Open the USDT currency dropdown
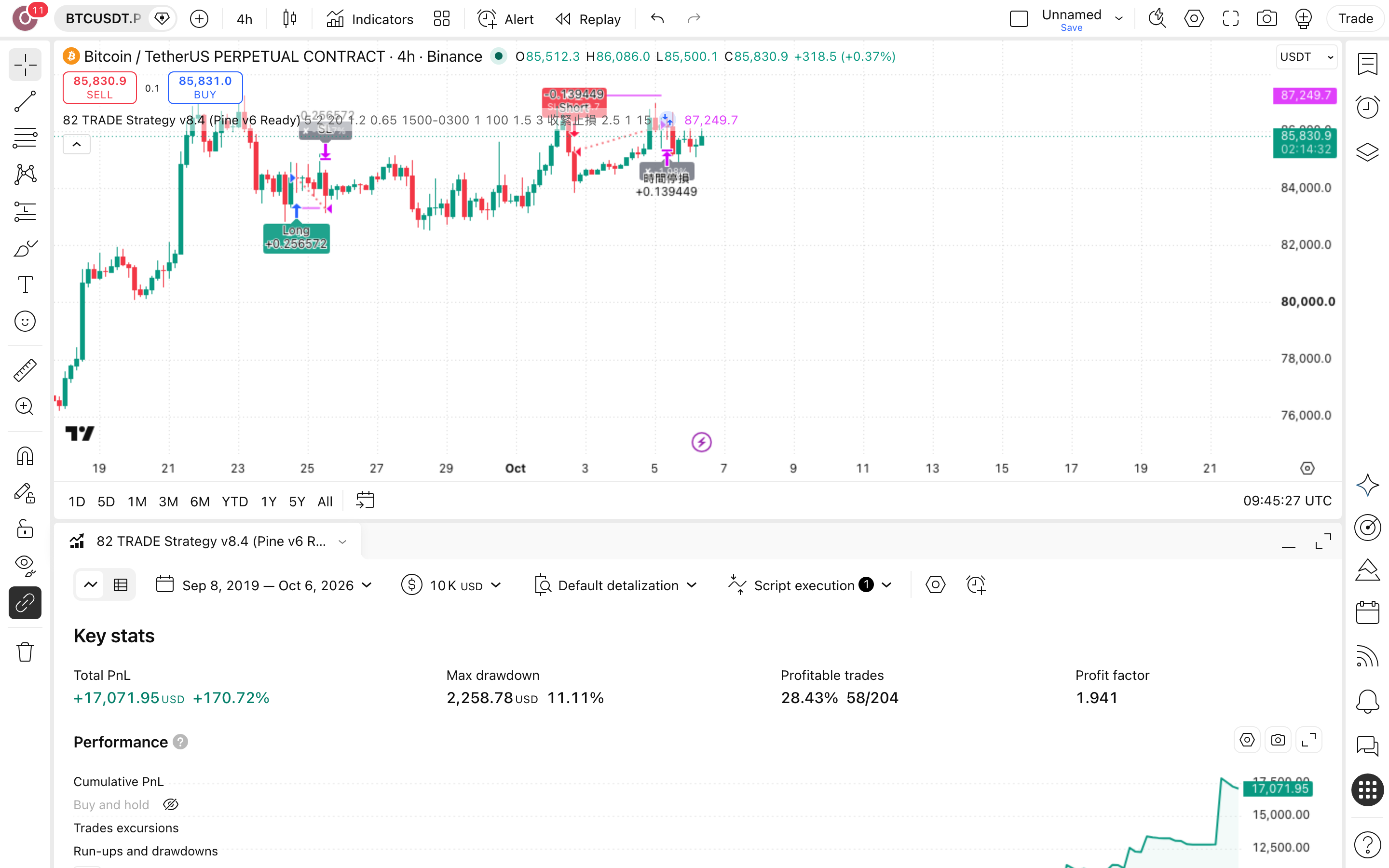 [1307, 57]
